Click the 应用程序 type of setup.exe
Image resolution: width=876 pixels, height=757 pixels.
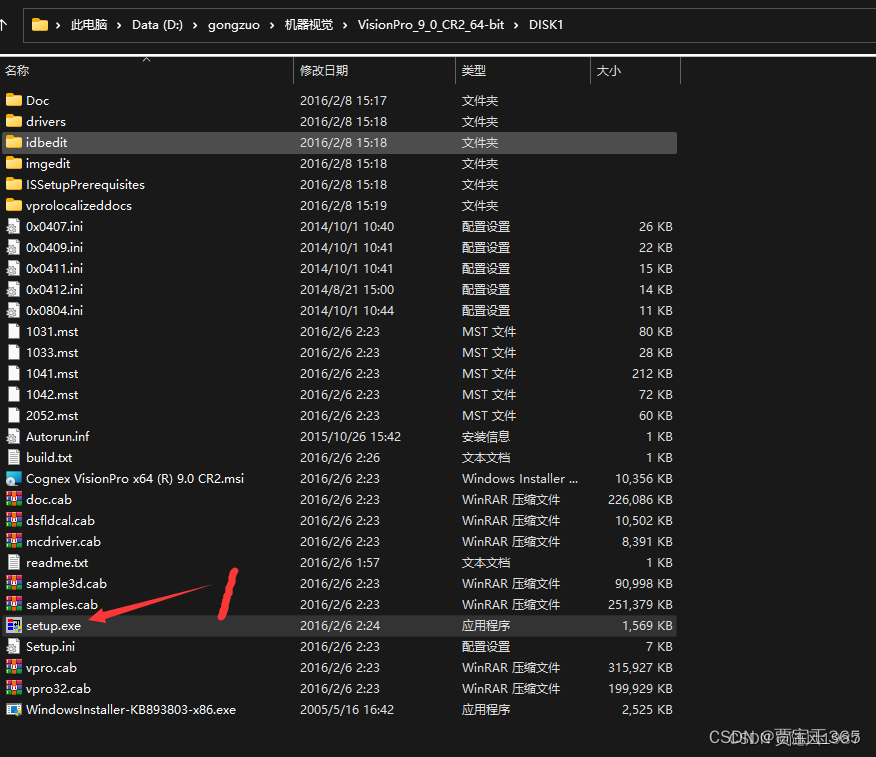point(486,626)
